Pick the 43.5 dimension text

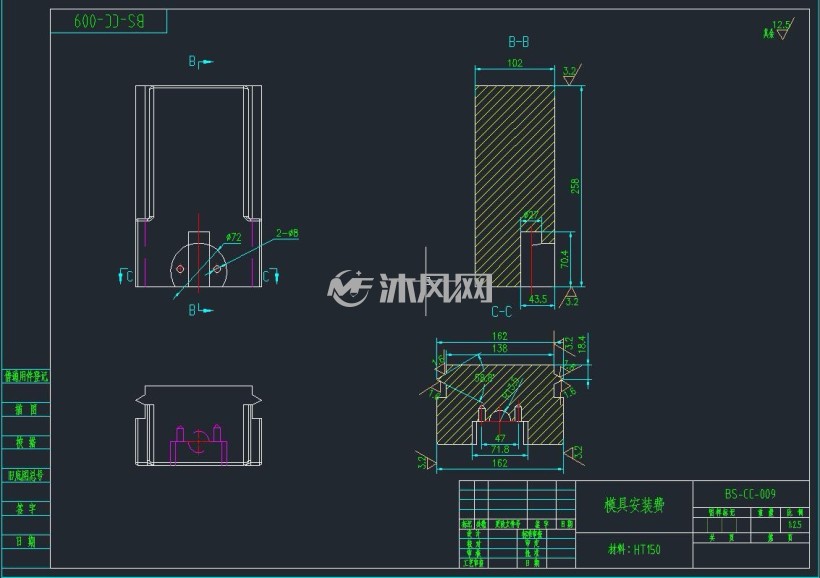(538, 299)
